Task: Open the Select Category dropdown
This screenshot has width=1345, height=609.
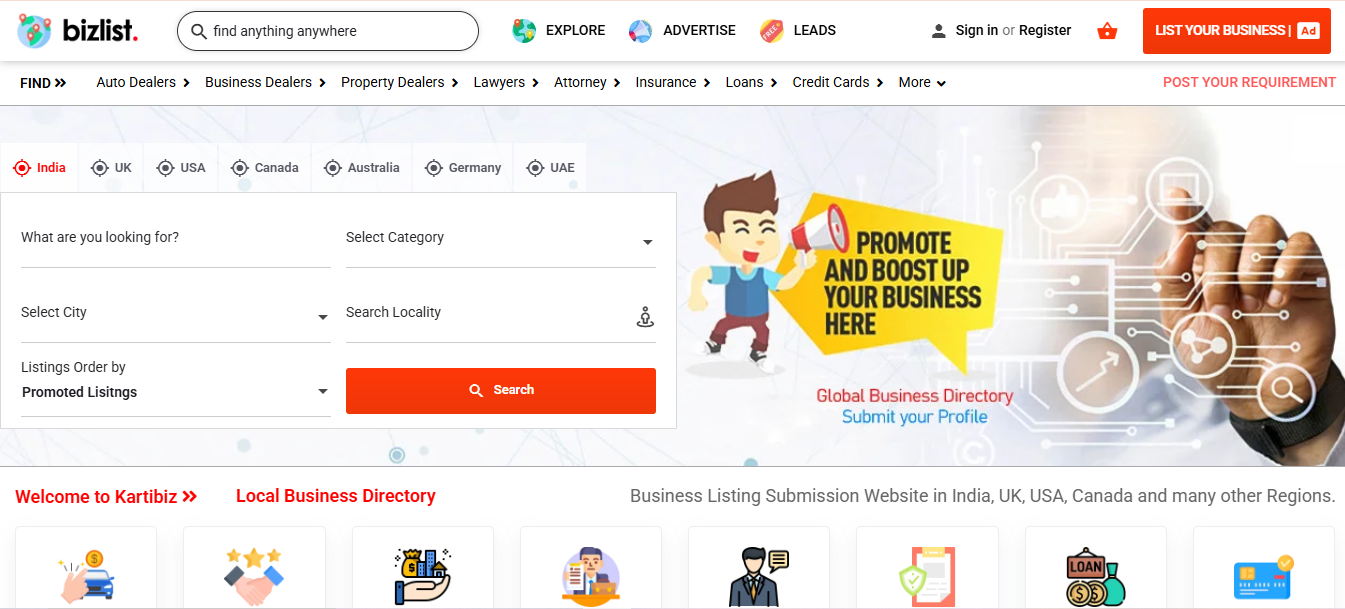Action: tap(501, 240)
